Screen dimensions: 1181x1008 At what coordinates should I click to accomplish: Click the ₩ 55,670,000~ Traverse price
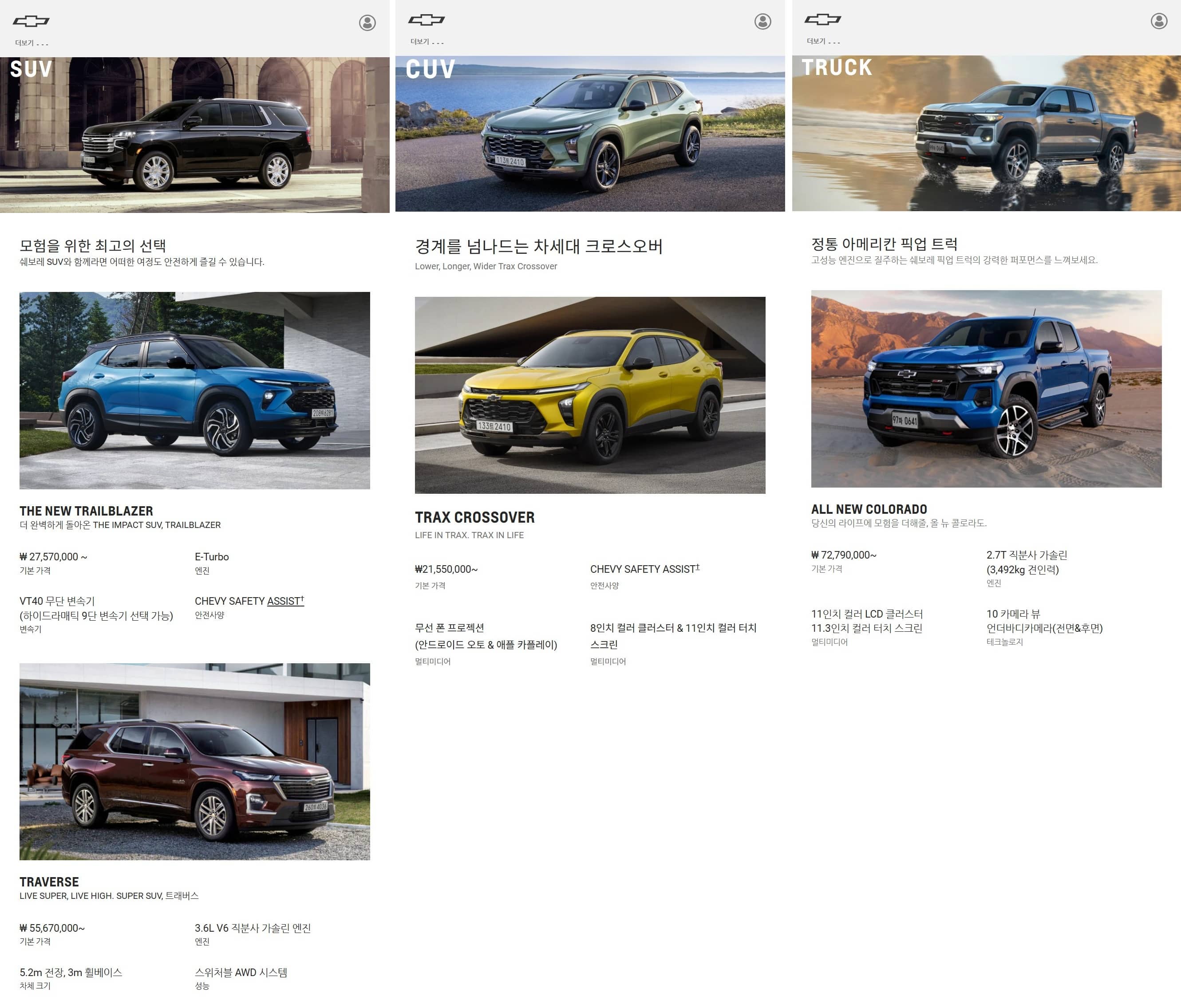52,928
